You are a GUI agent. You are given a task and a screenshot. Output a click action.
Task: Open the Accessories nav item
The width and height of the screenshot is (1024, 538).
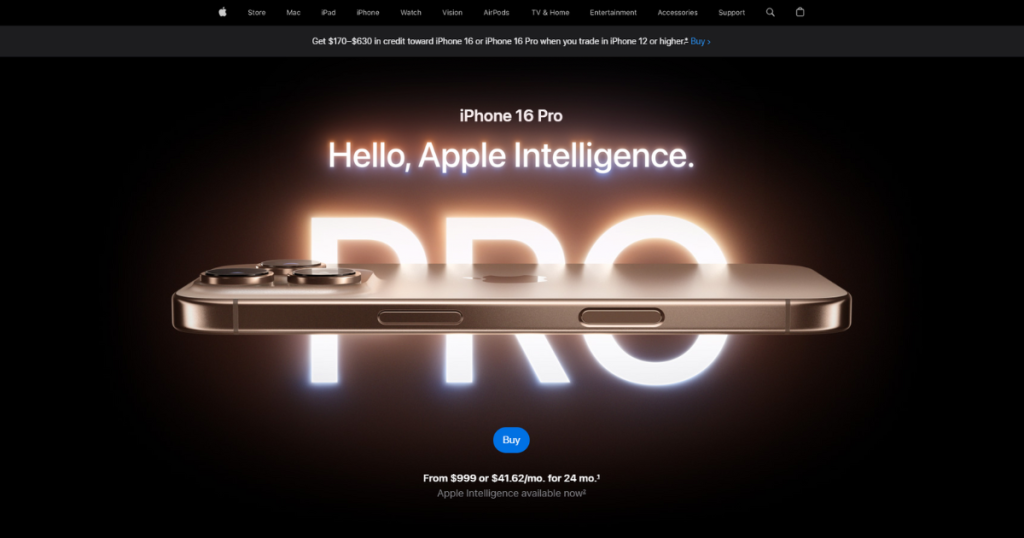point(677,12)
